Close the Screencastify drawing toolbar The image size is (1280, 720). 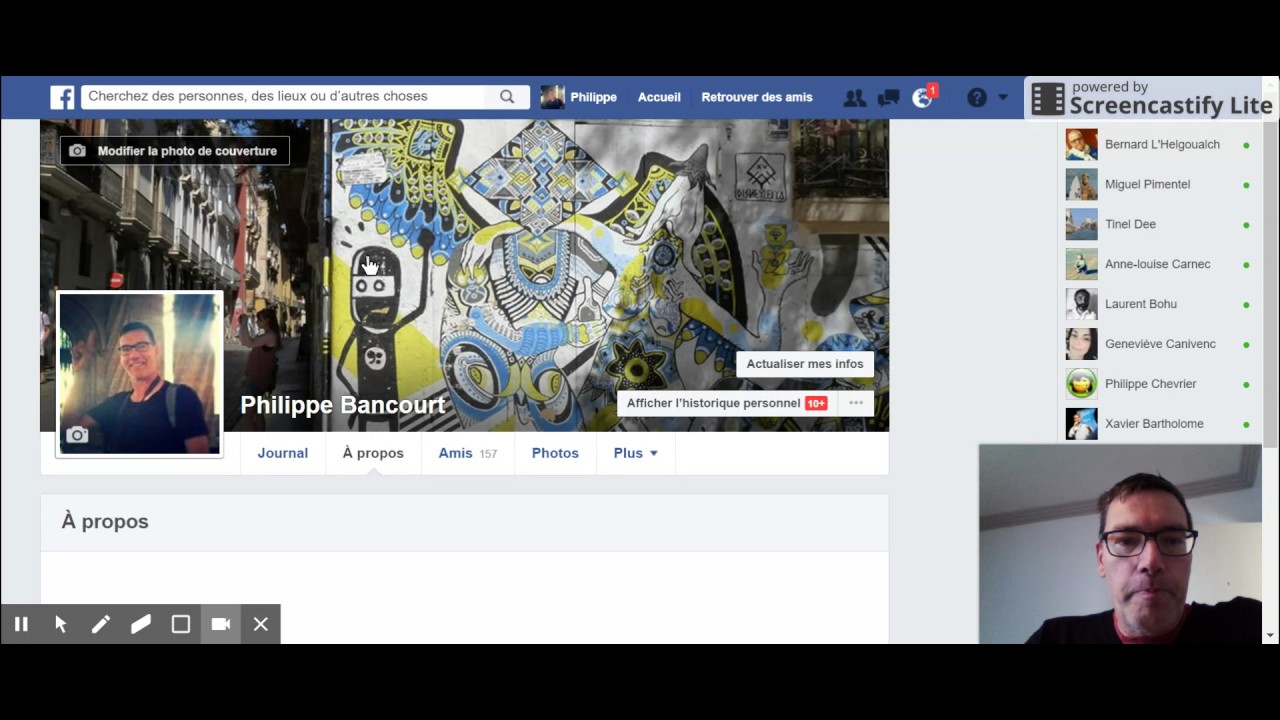[261, 624]
